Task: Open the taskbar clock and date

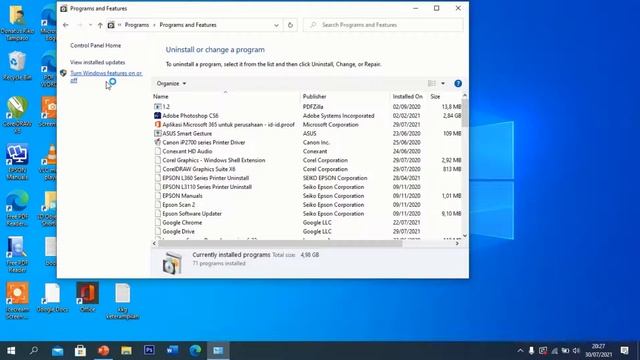Action: [x=598, y=350]
